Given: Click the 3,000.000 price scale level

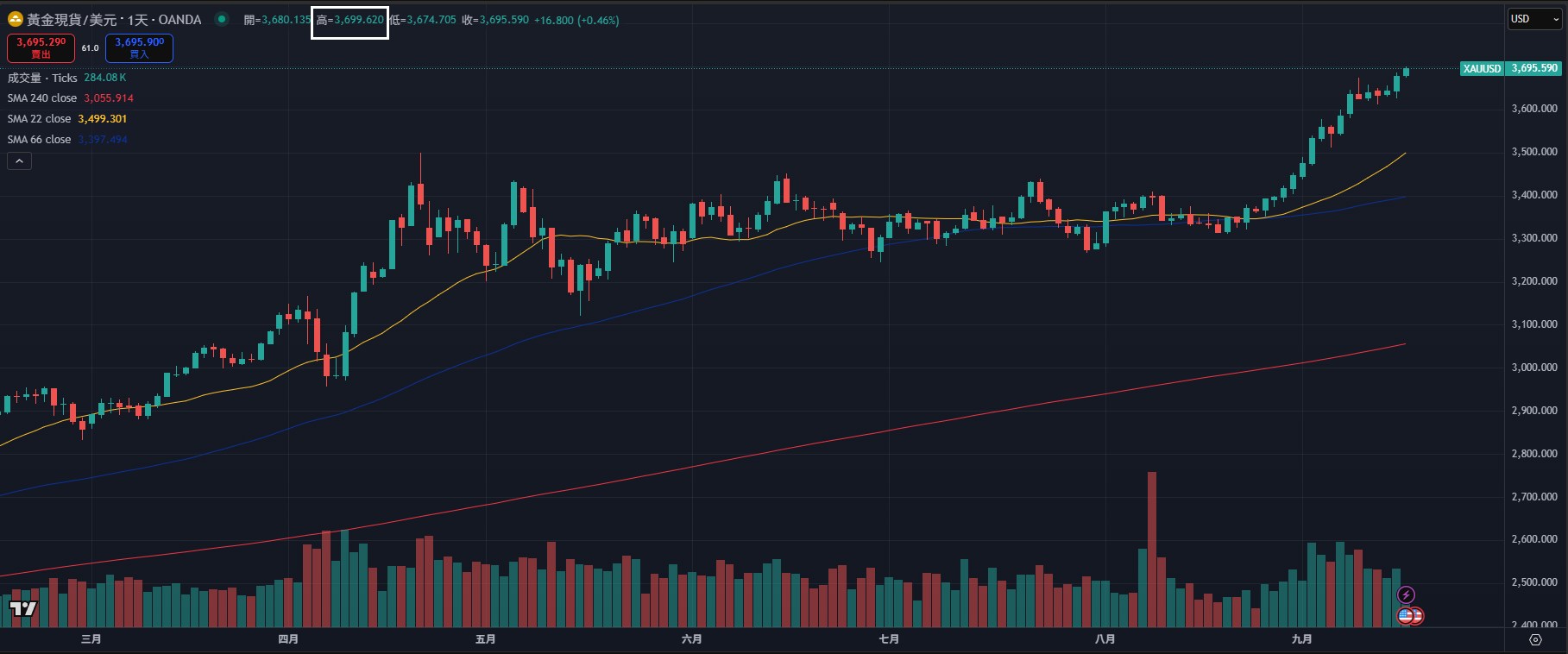Looking at the screenshot, I should pos(1533,368).
